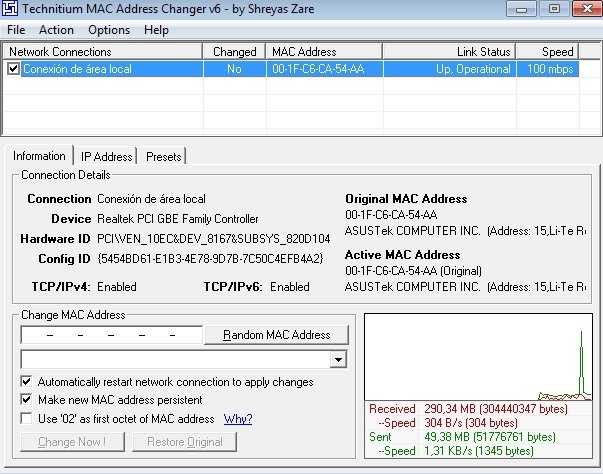Click the 'No' value in Changed column

click(x=234, y=69)
